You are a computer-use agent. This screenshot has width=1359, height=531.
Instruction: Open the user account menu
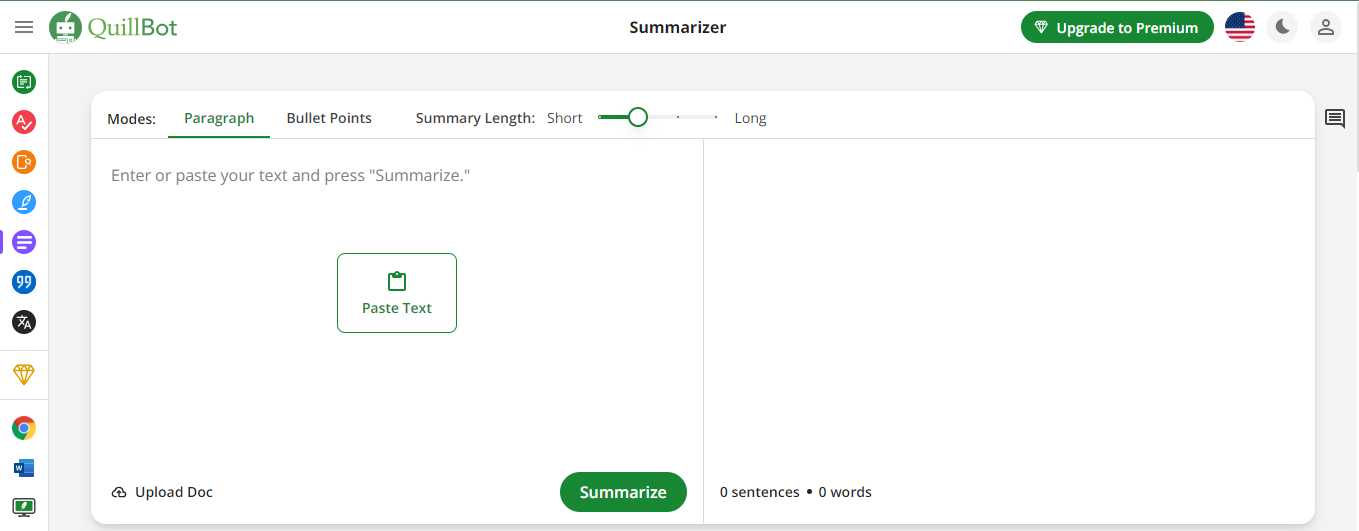coord(1326,27)
